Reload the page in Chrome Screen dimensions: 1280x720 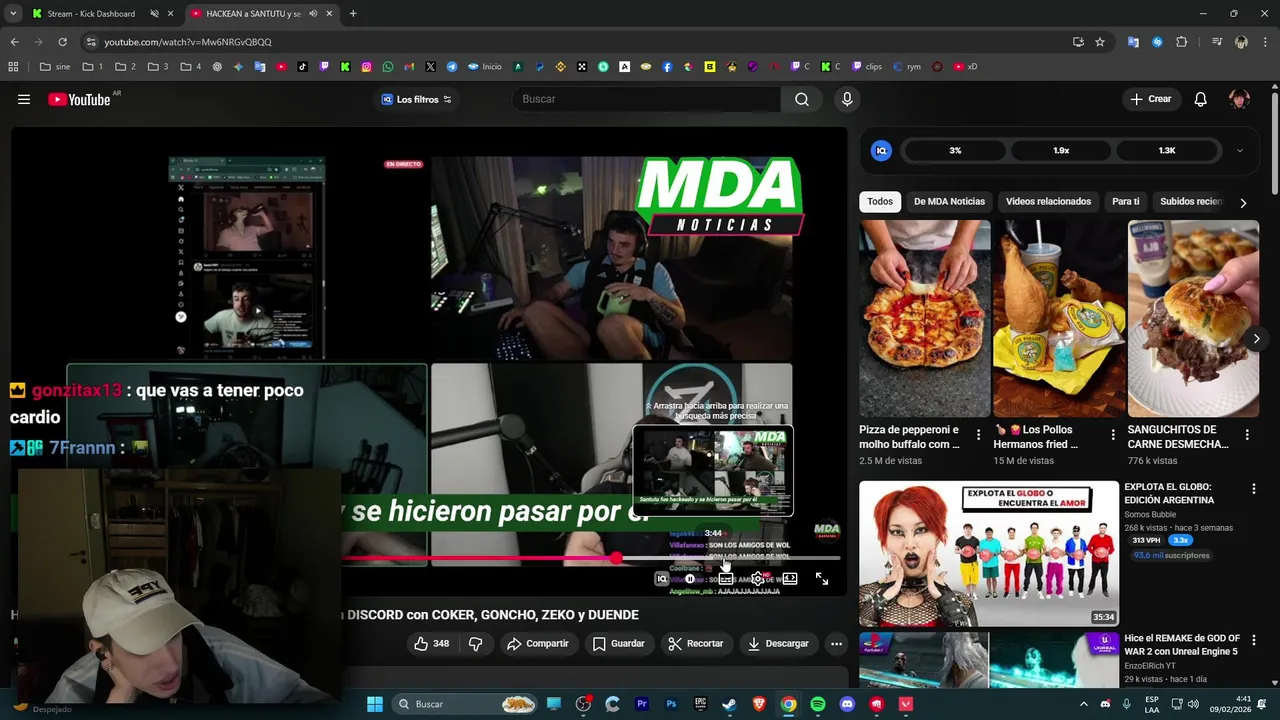pos(62,42)
